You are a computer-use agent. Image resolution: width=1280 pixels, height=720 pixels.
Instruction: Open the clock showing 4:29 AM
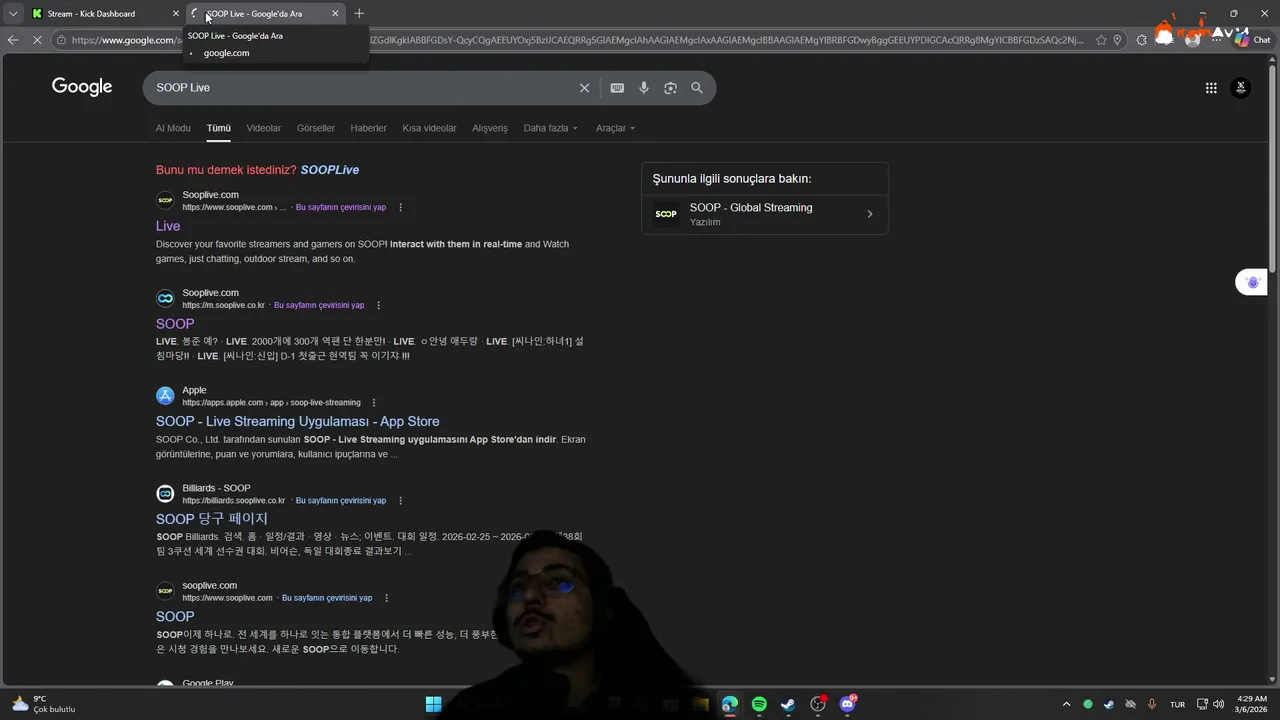pyautogui.click(x=1252, y=704)
